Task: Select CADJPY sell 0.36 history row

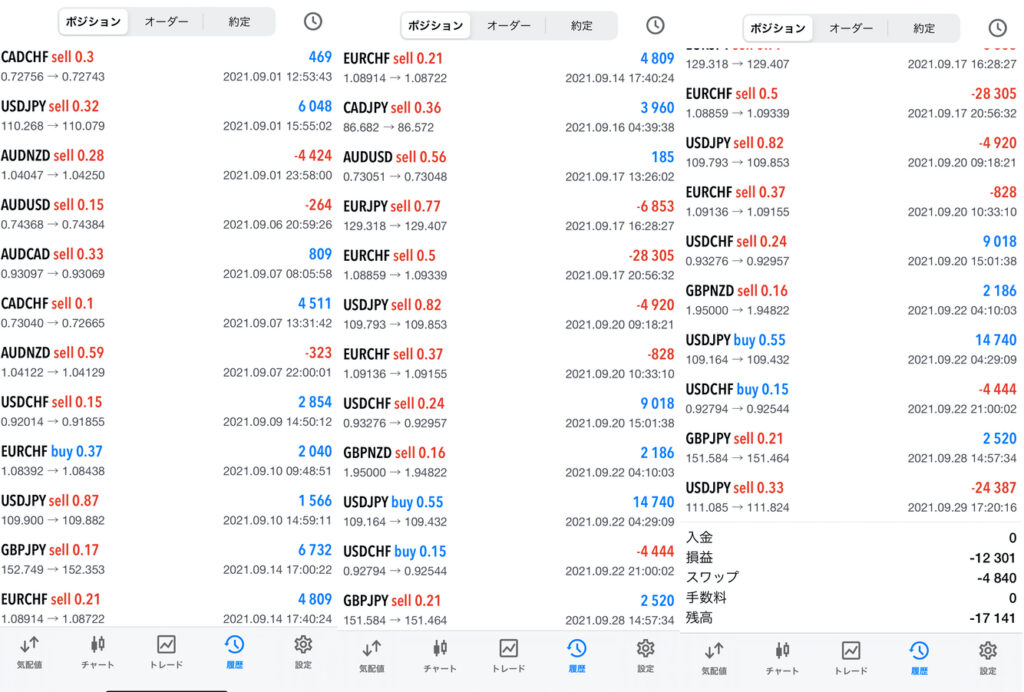Action: coord(508,117)
